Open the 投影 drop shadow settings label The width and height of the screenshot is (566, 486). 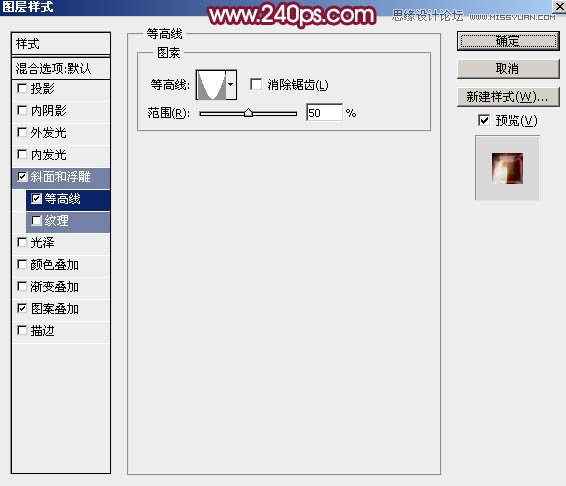tap(42, 88)
